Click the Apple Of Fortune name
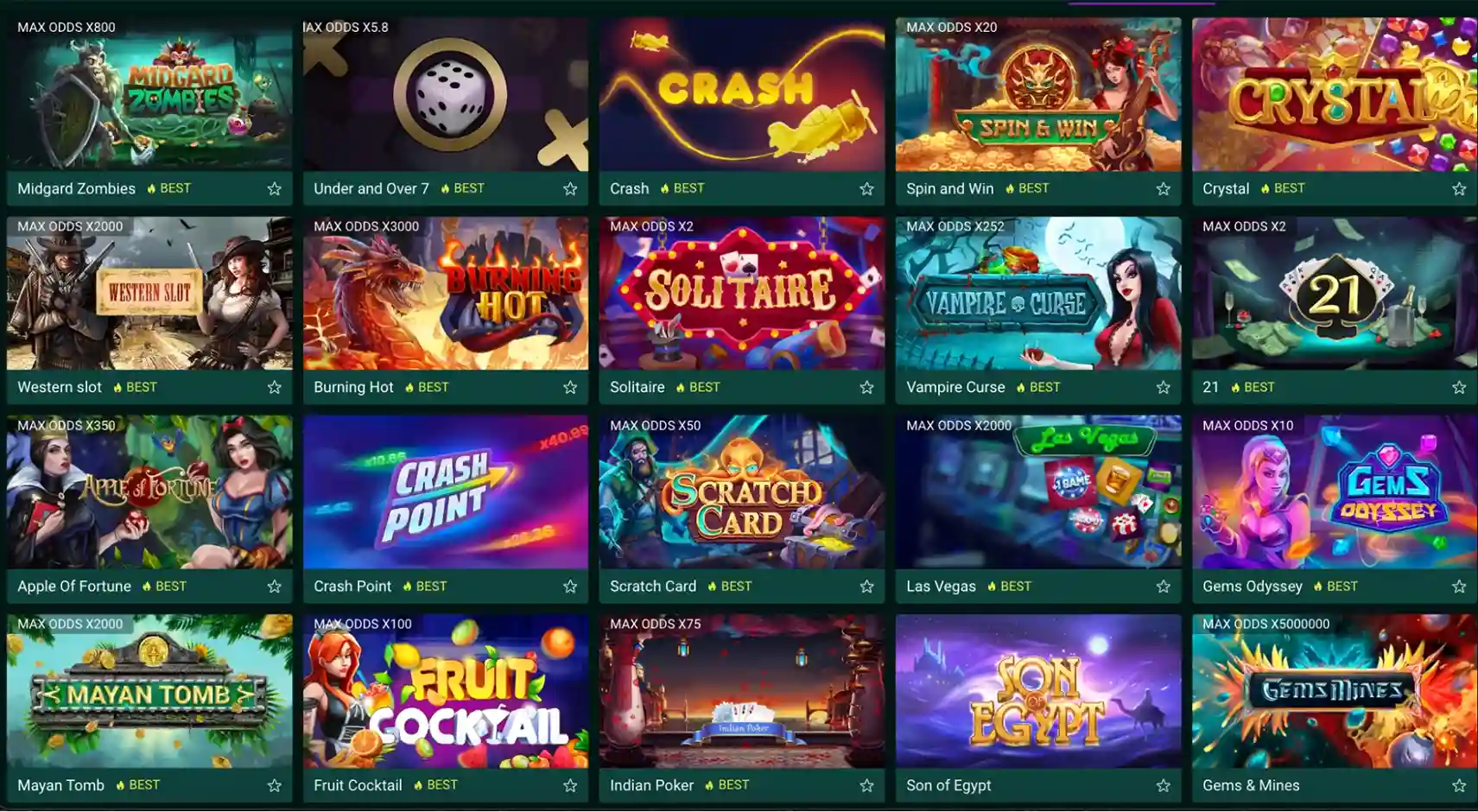This screenshot has height=812, width=1478. click(74, 586)
